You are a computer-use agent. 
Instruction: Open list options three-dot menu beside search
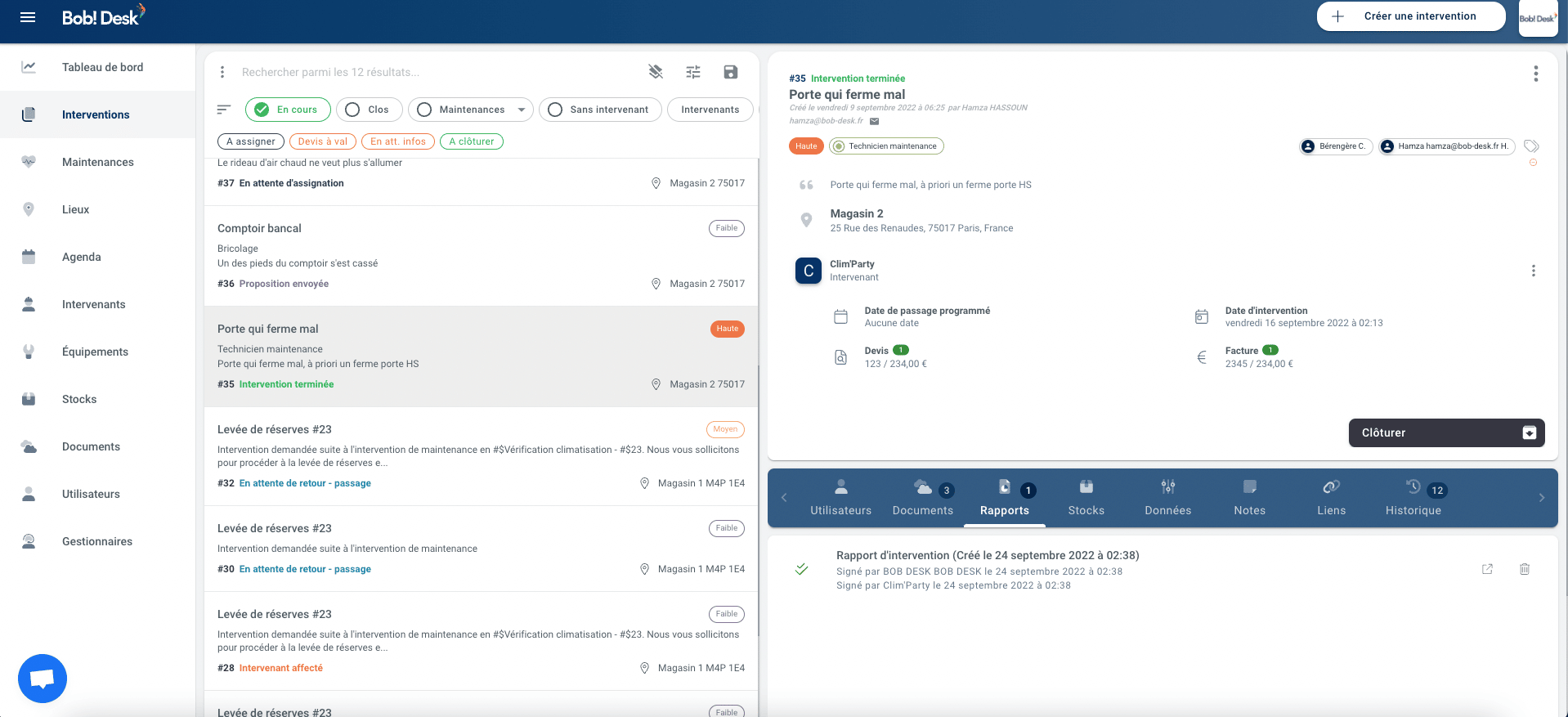point(222,72)
